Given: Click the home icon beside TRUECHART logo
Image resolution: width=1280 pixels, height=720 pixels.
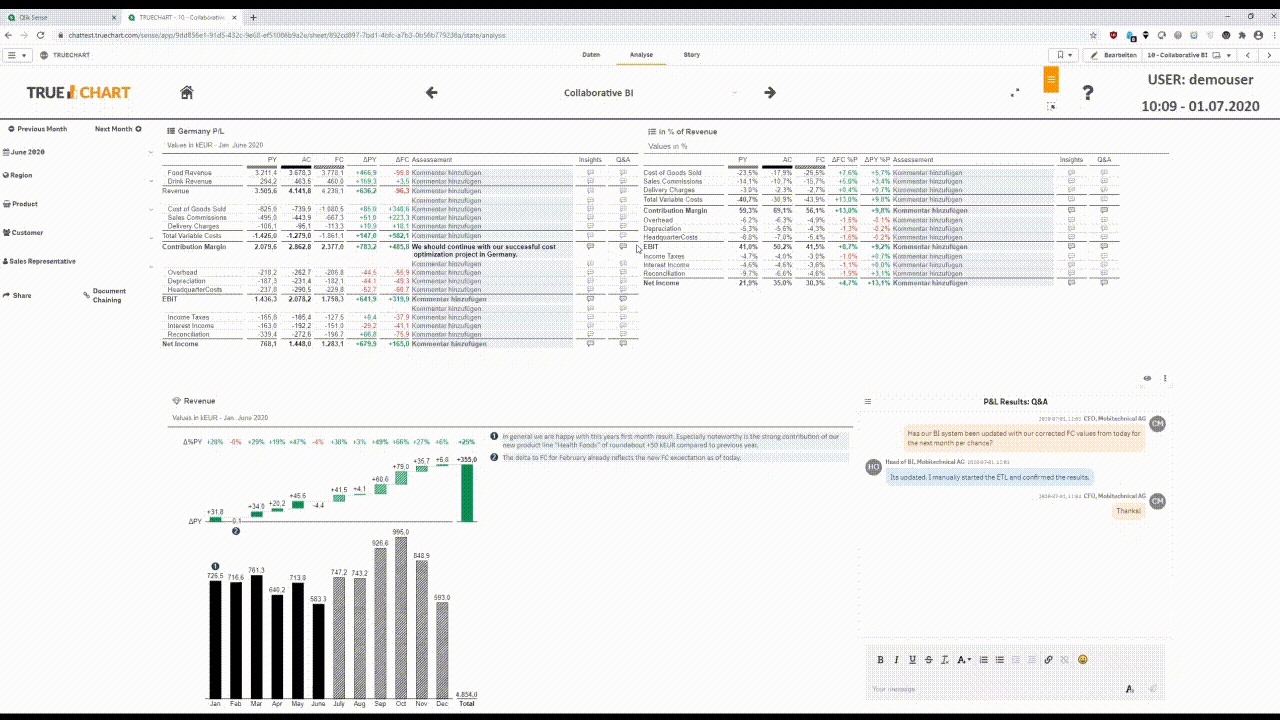Looking at the screenshot, I should tap(186, 92).
